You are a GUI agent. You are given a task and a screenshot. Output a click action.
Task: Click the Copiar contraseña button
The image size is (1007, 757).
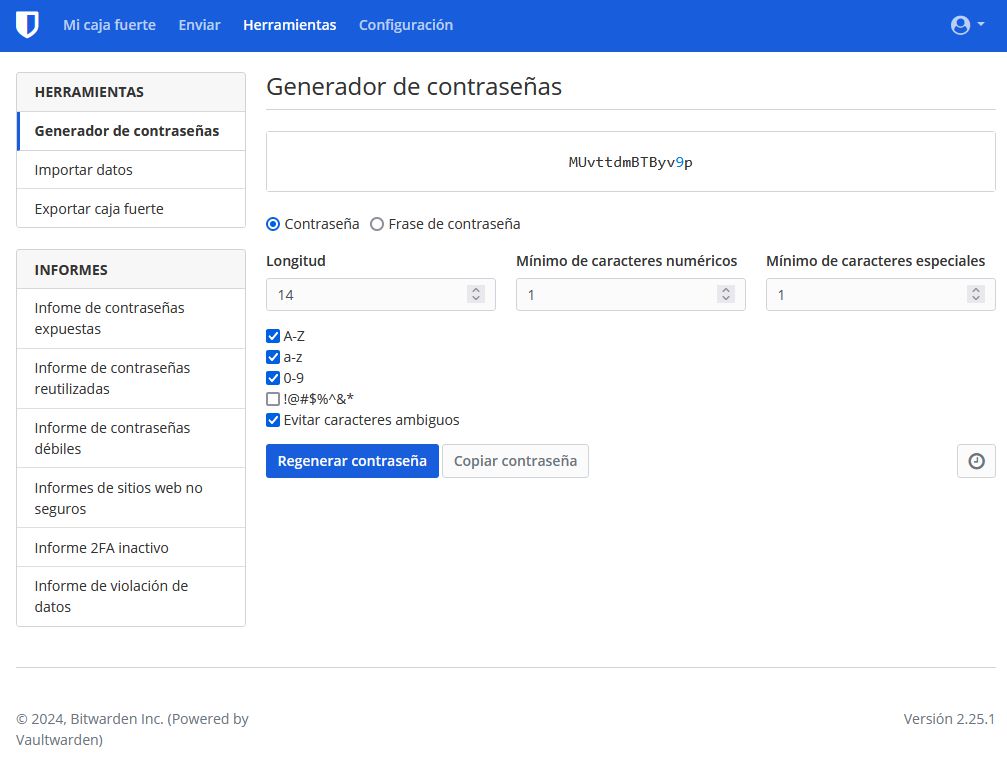click(x=515, y=461)
